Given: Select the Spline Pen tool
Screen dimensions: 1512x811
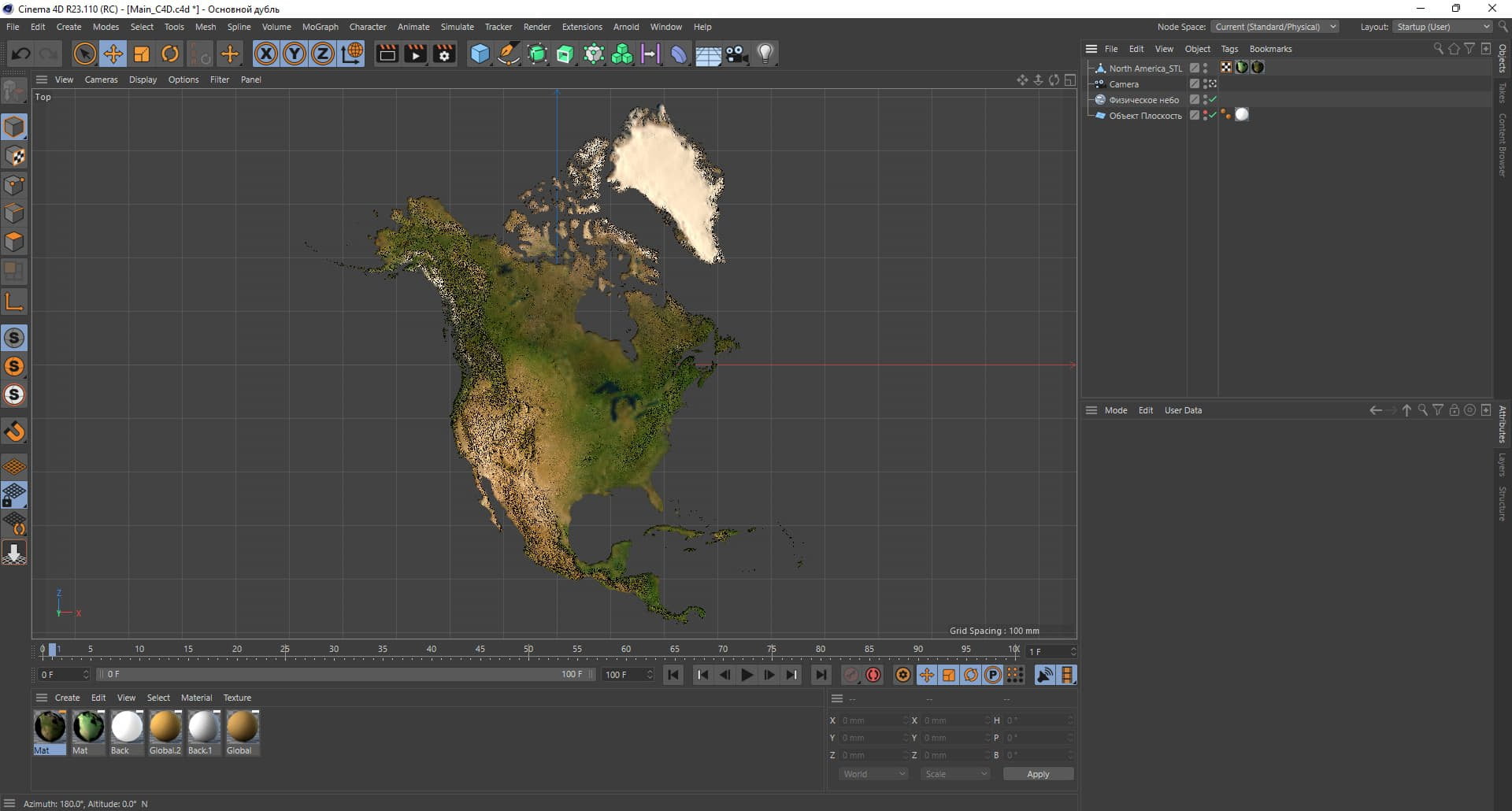Looking at the screenshot, I should [x=509, y=54].
